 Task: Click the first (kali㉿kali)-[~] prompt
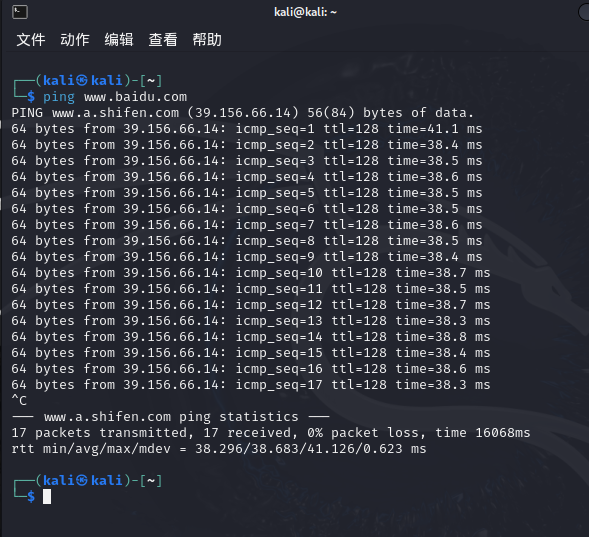coord(99,80)
